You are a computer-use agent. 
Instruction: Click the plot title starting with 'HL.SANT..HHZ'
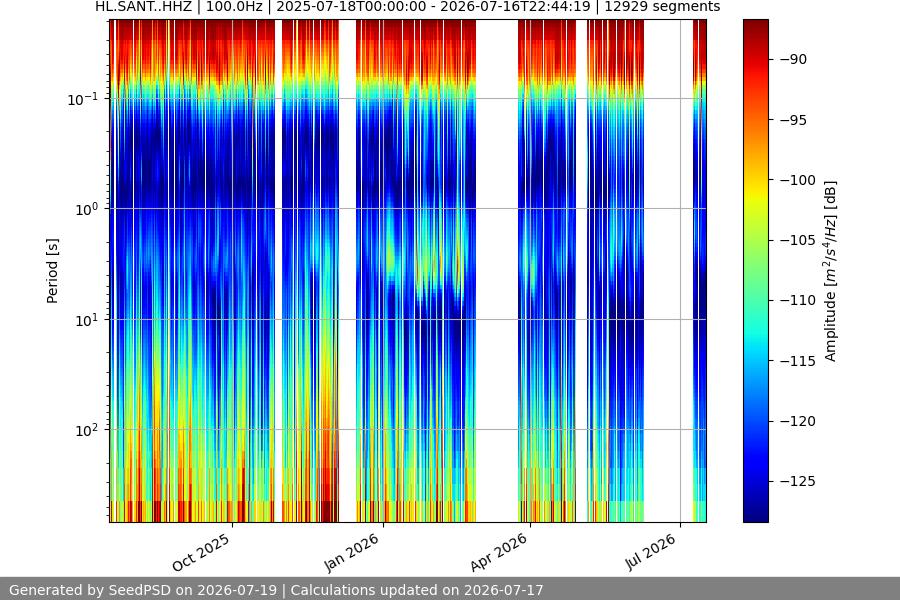pos(408,7)
